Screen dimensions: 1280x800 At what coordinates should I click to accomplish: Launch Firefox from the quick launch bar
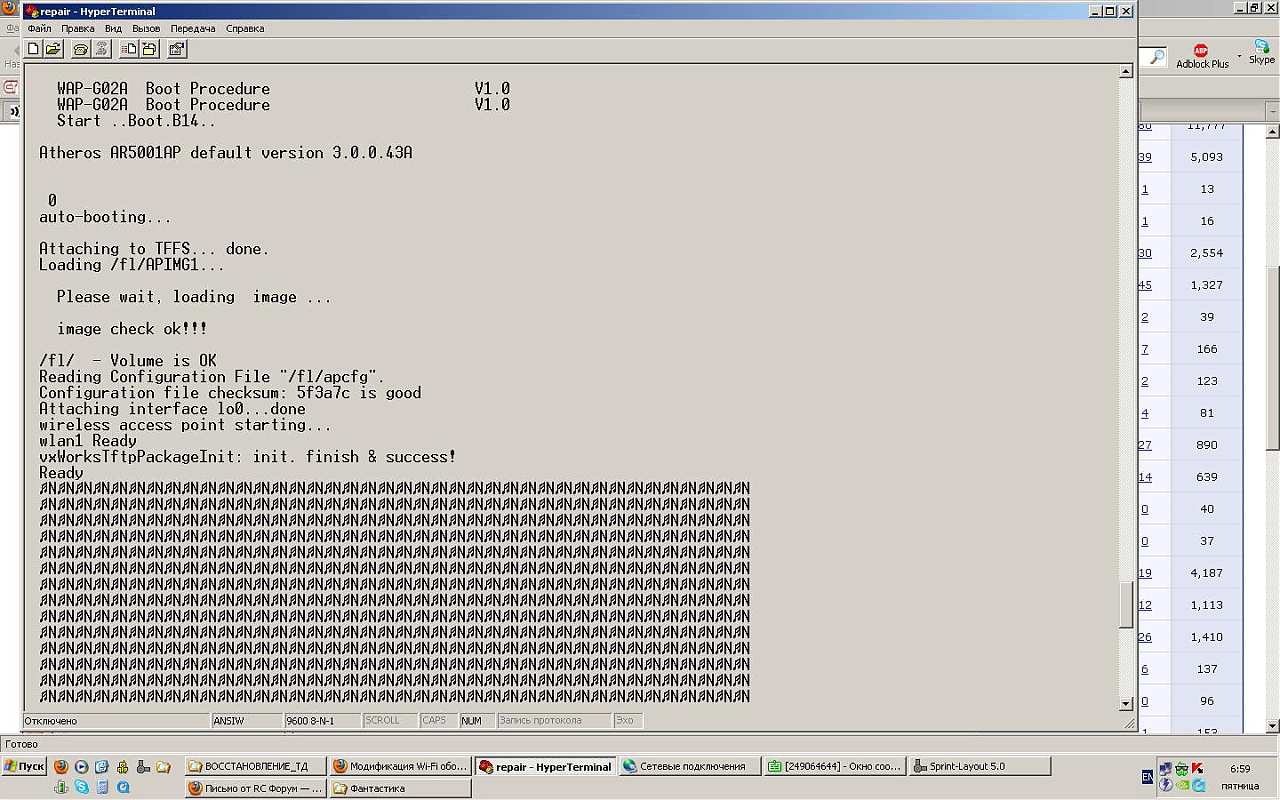tap(61, 767)
